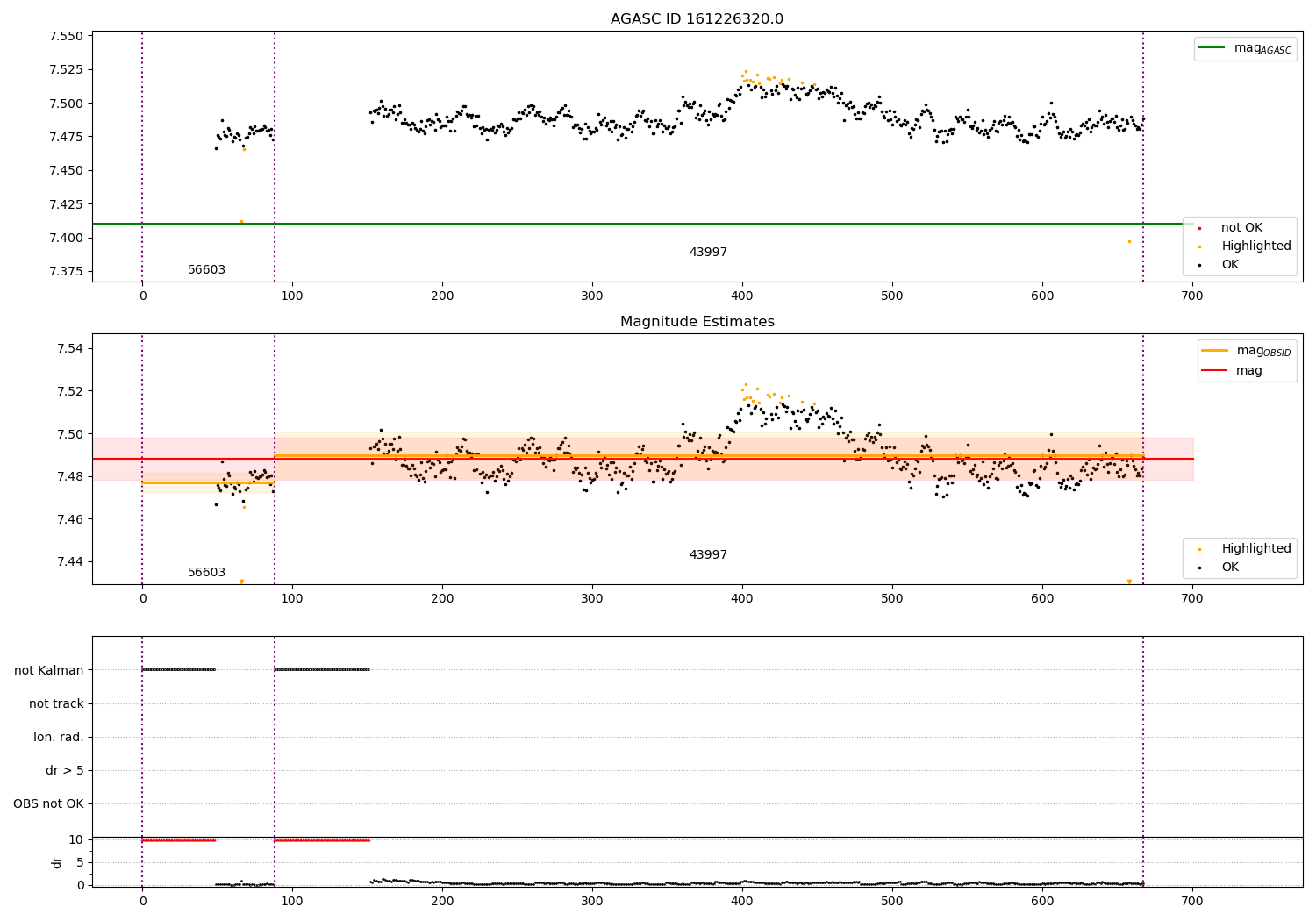Click the 7.525 y-axis tick label
The image size is (1316, 921).
pos(66,69)
